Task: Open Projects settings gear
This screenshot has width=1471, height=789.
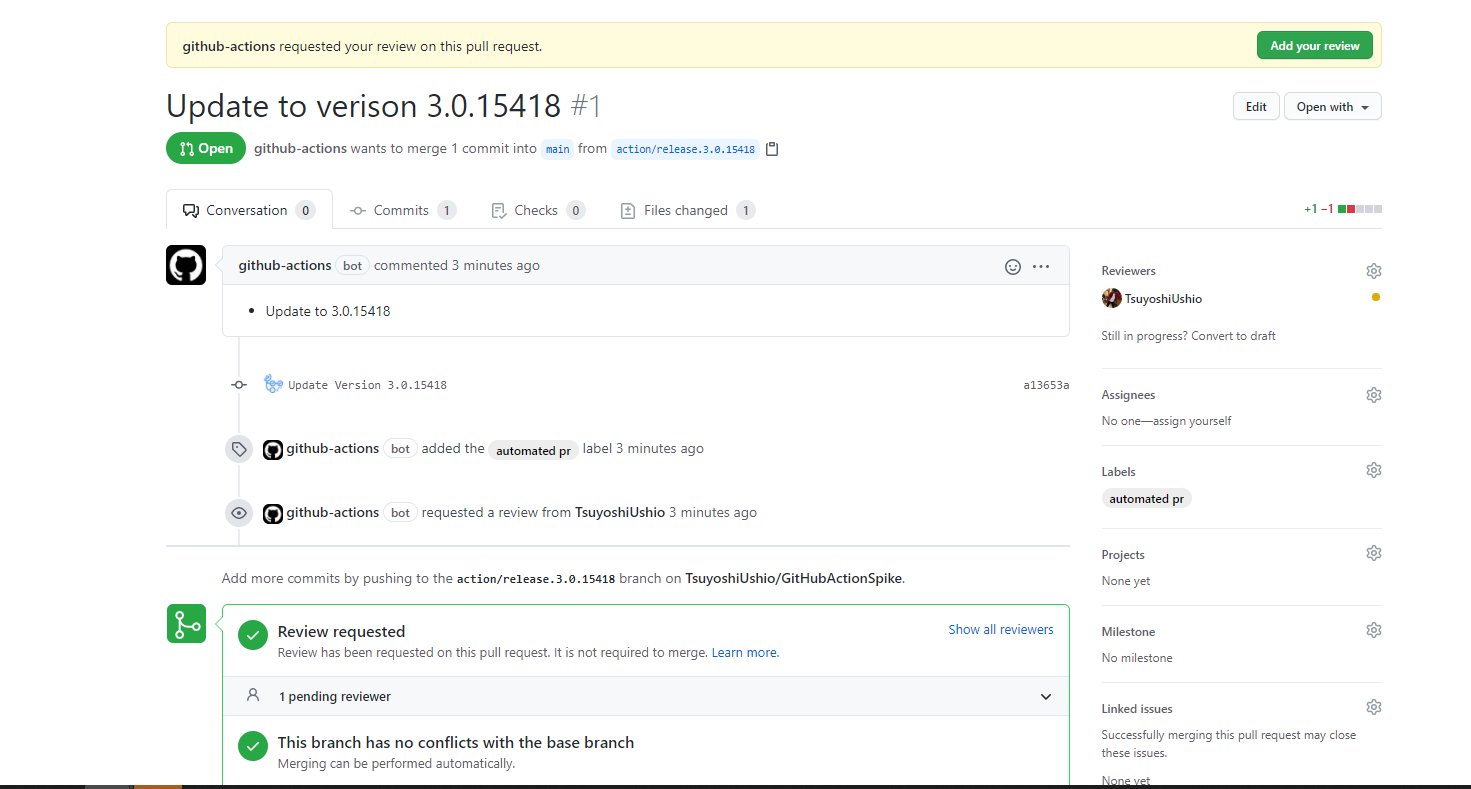Action: click(1374, 553)
